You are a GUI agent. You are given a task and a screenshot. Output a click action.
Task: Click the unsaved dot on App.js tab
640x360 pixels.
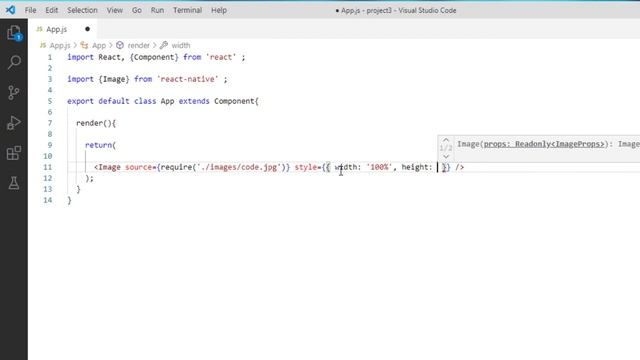tap(87, 29)
